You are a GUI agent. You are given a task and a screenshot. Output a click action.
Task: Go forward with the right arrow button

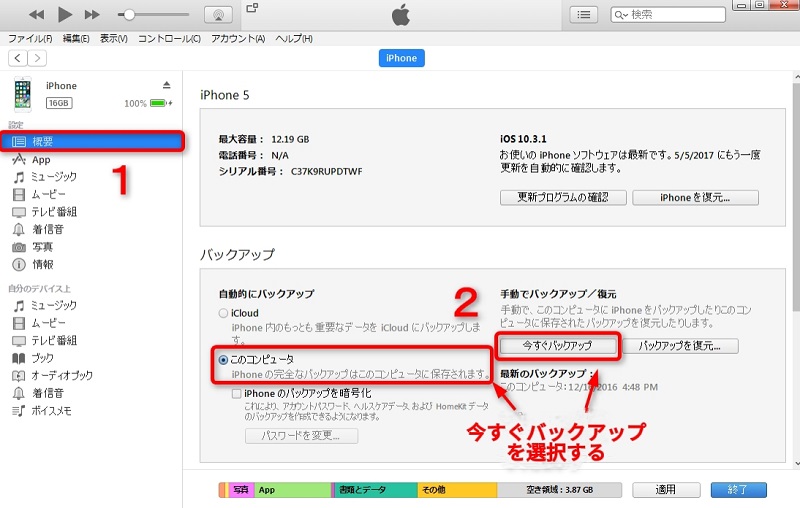(37, 58)
